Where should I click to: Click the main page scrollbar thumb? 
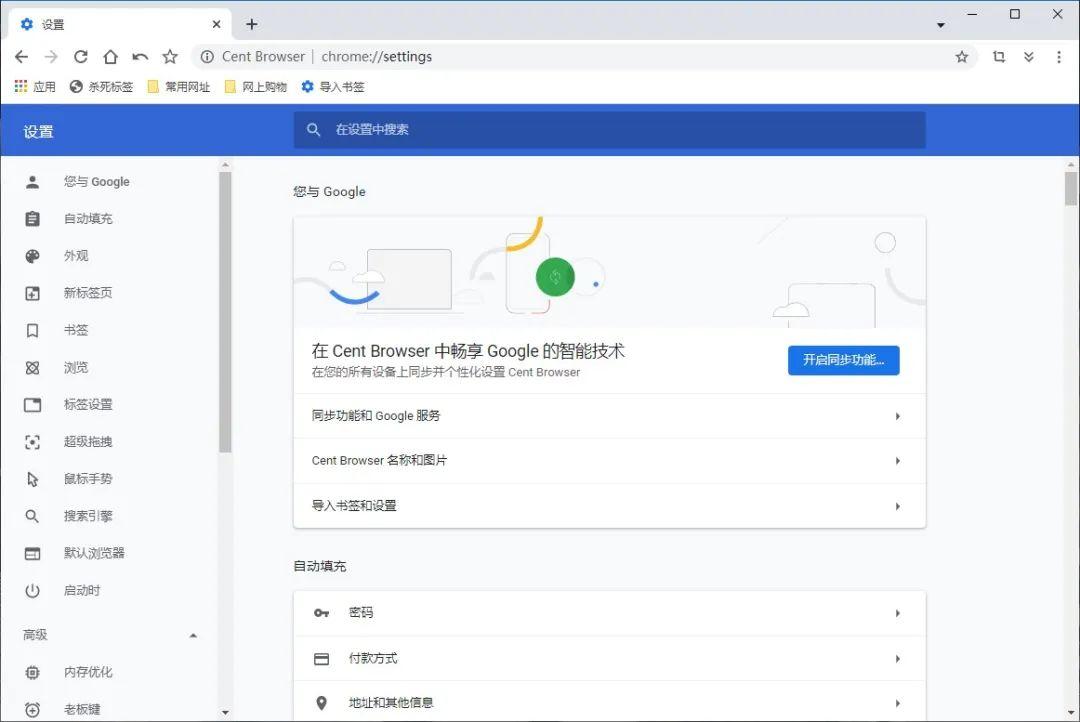tap(1070, 188)
